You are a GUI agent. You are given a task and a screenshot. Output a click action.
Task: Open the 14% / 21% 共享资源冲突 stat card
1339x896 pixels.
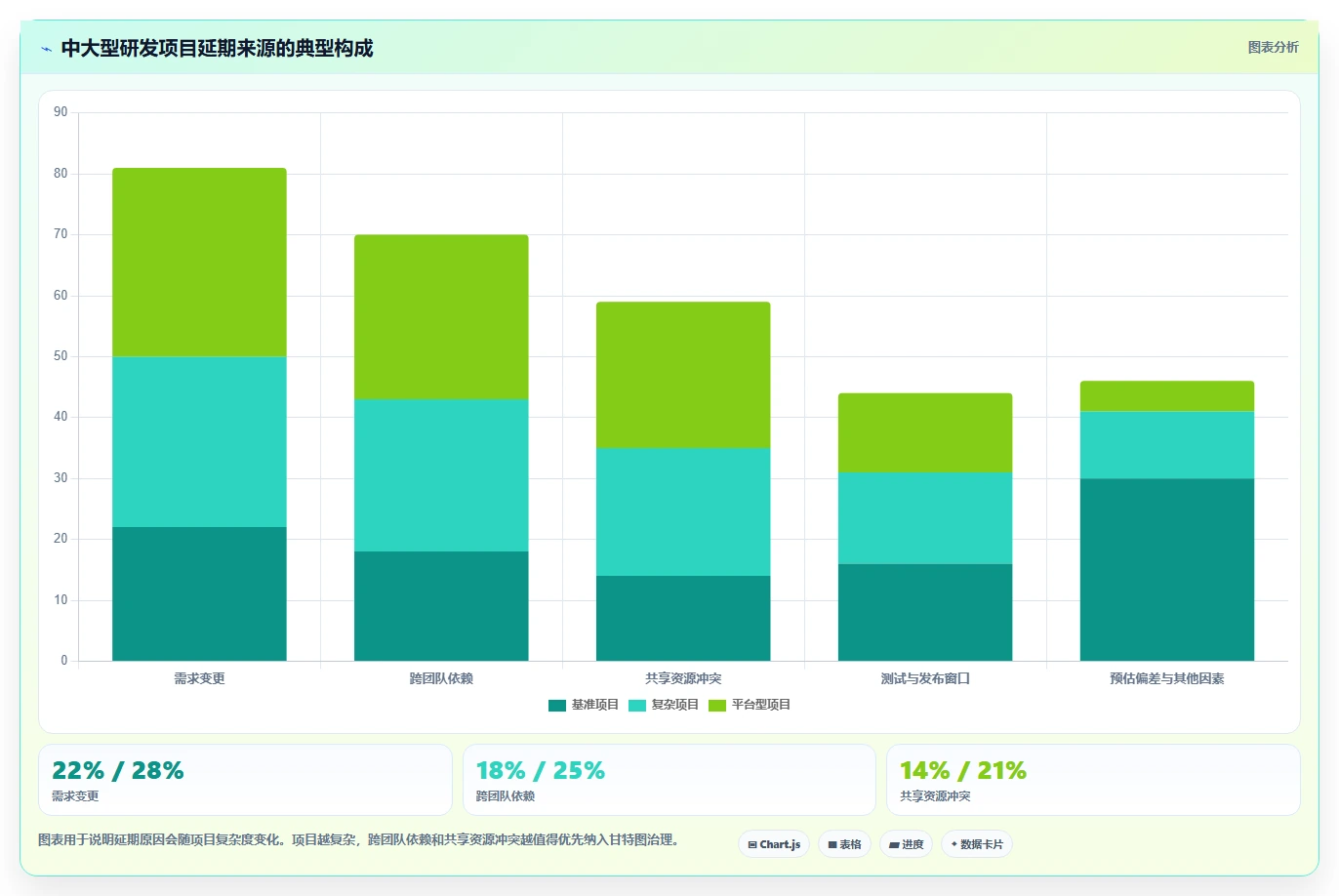pyautogui.click(x=1093, y=780)
